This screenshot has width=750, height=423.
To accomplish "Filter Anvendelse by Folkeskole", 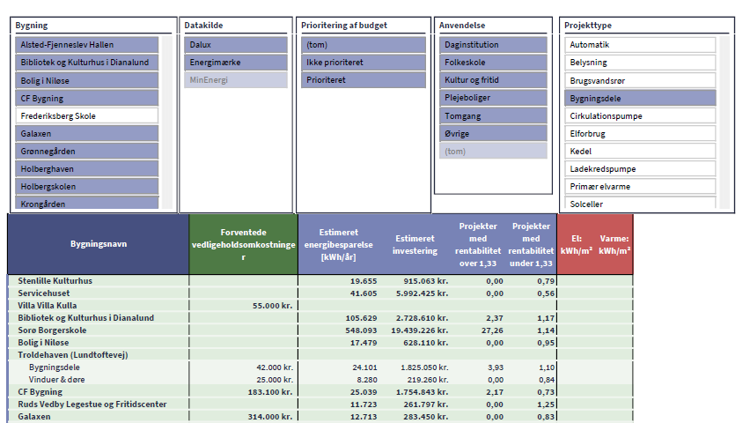I will pyautogui.click(x=493, y=63).
